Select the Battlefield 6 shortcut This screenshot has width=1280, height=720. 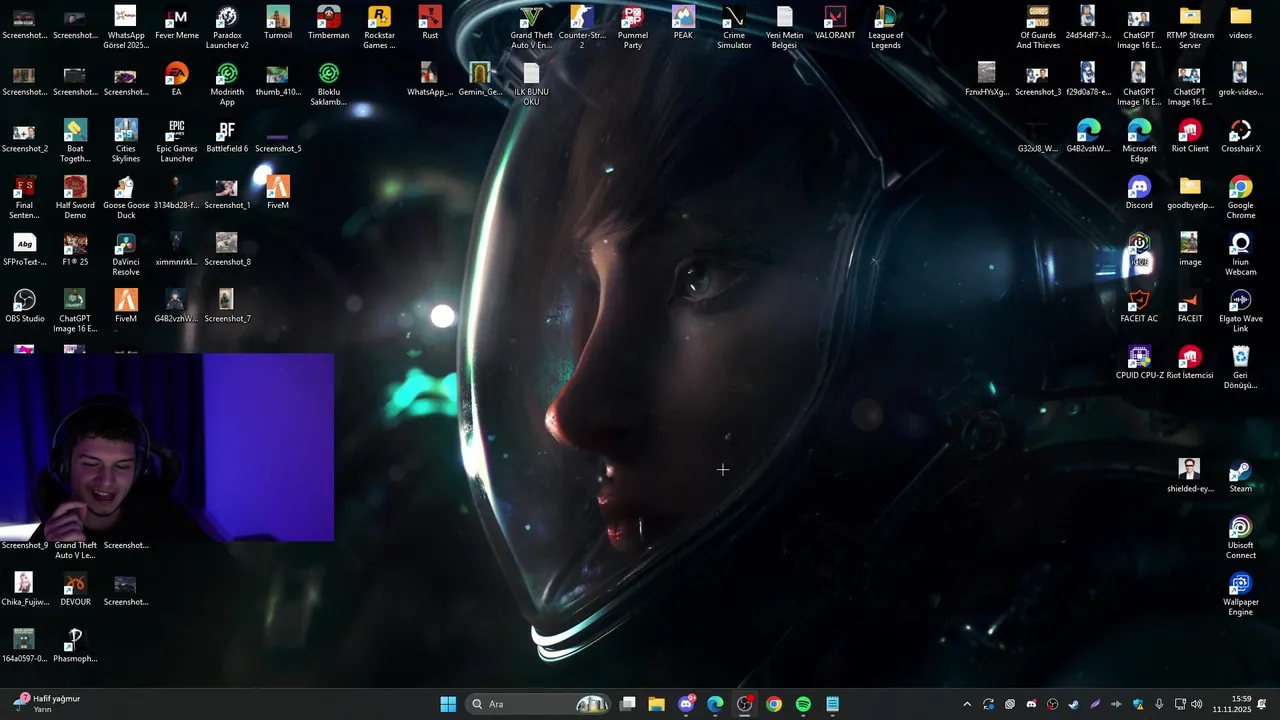click(227, 137)
